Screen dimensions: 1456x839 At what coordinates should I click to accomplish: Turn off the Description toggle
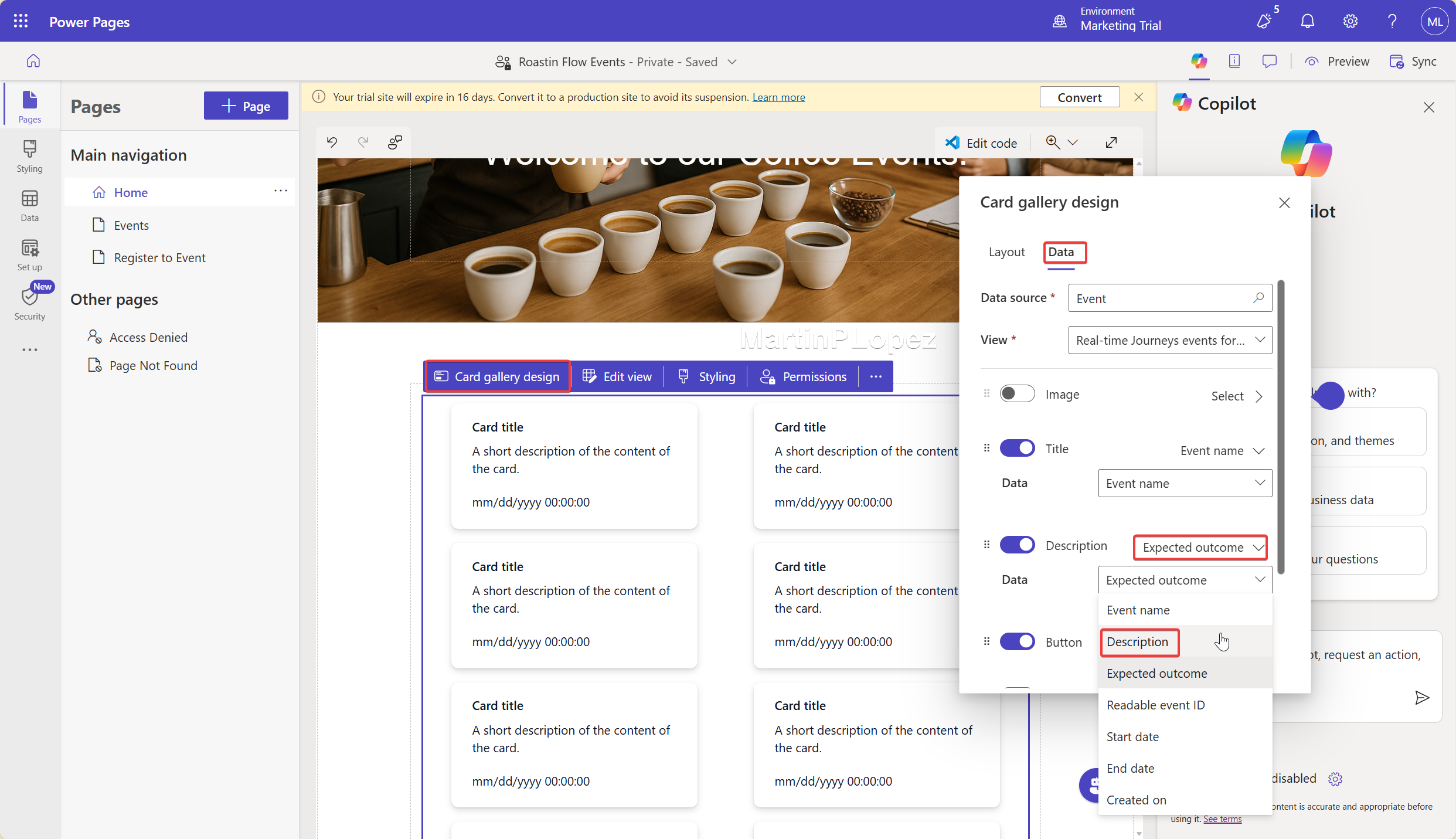(1018, 545)
